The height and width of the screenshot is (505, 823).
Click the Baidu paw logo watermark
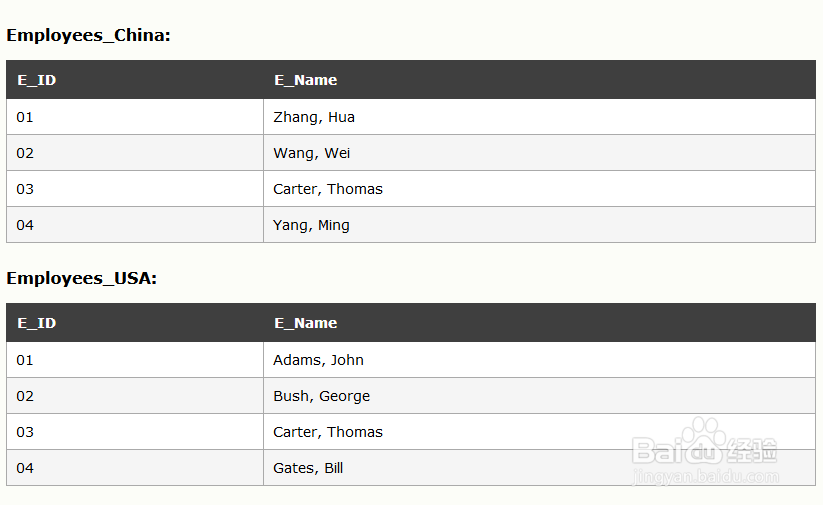704,441
